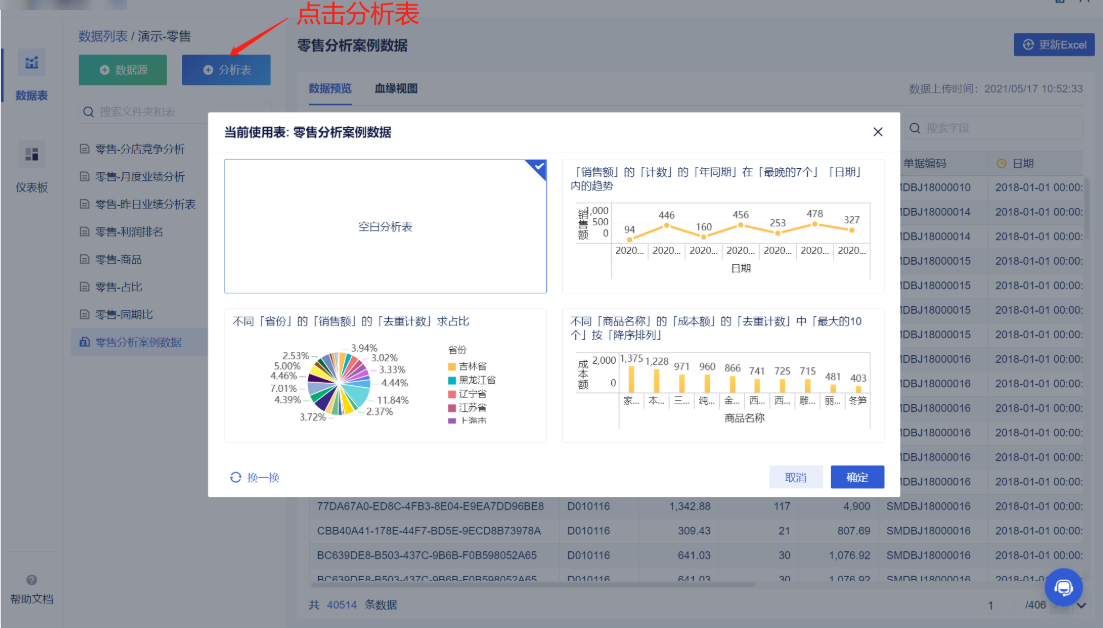Click the 日期 column header
The height and width of the screenshot is (628, 1103).
1023,163
